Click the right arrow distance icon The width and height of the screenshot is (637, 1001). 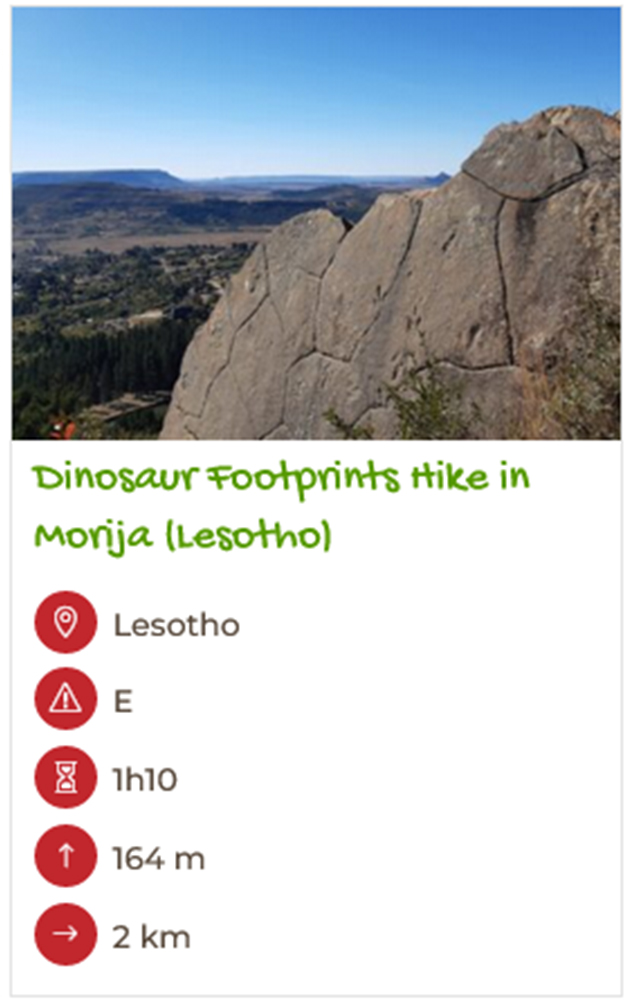coord(66,935)
